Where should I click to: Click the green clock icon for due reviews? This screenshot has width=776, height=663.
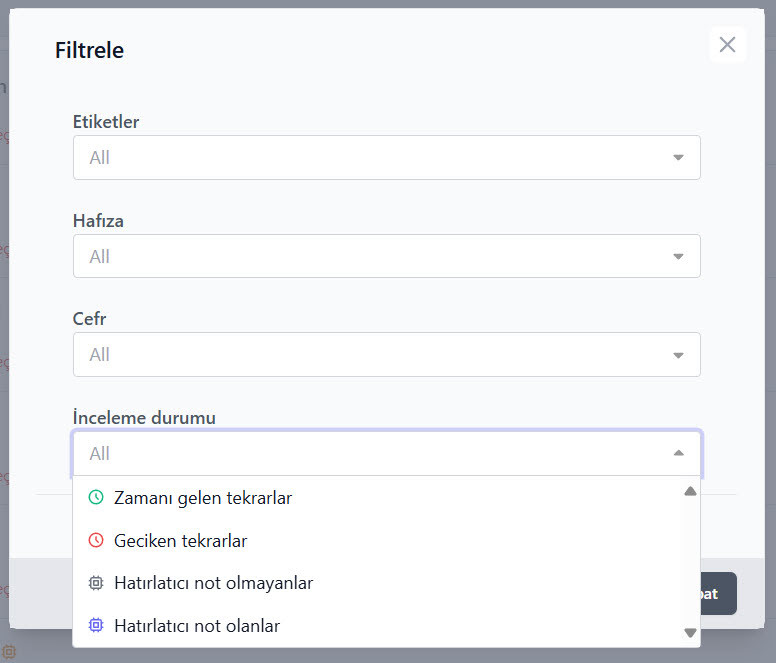pos(96,497)
